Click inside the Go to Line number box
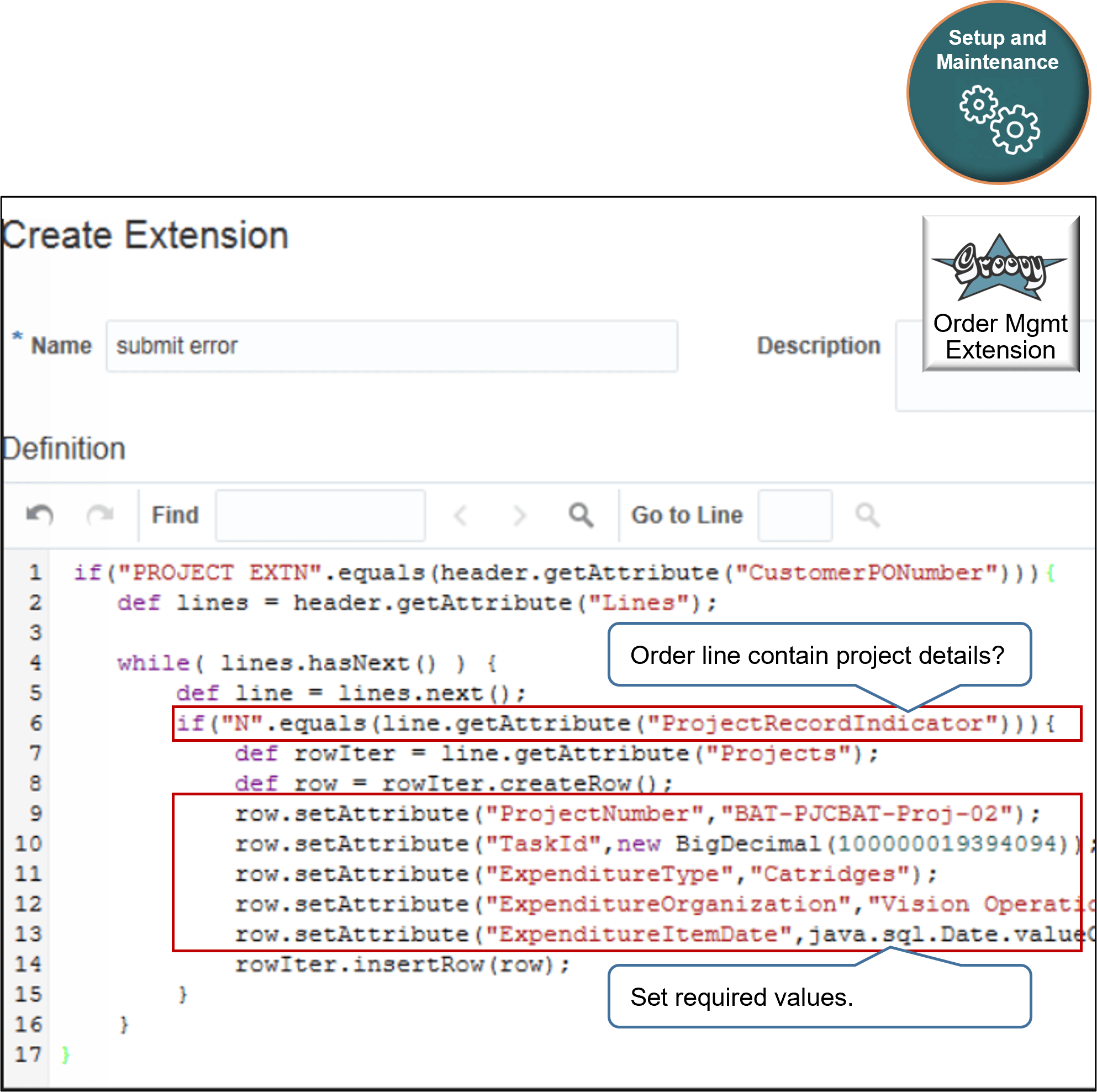The image size is (1097, 1092). (x=794, y=515)
